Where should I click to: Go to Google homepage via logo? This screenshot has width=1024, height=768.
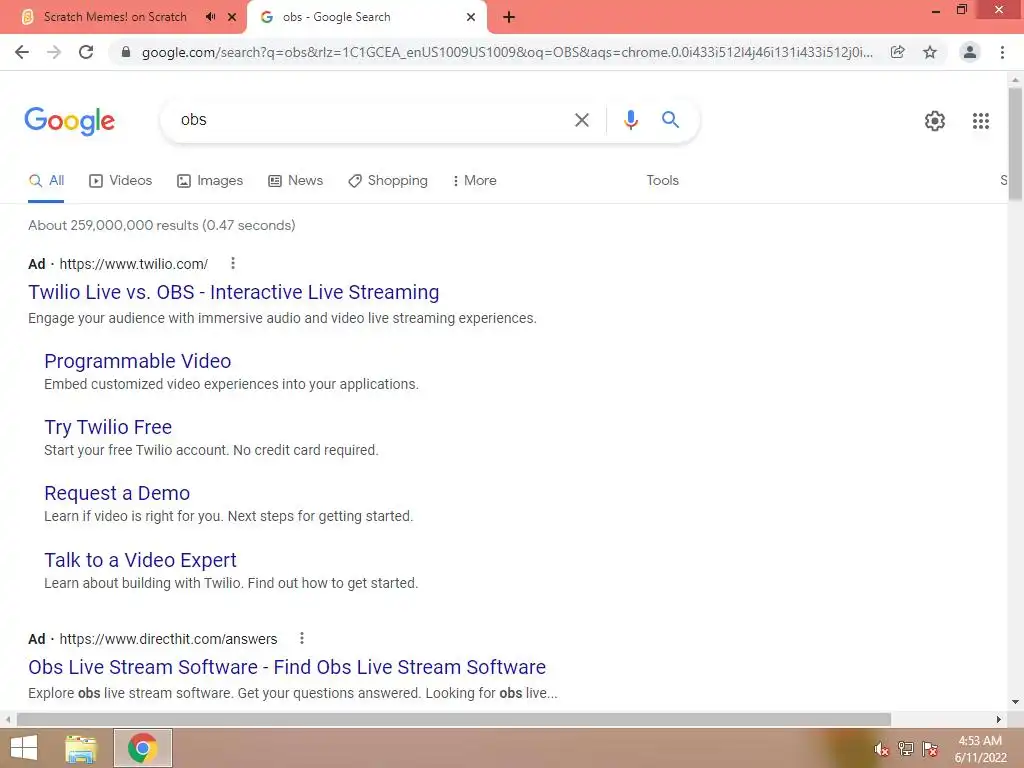click(x=69, y=121)
